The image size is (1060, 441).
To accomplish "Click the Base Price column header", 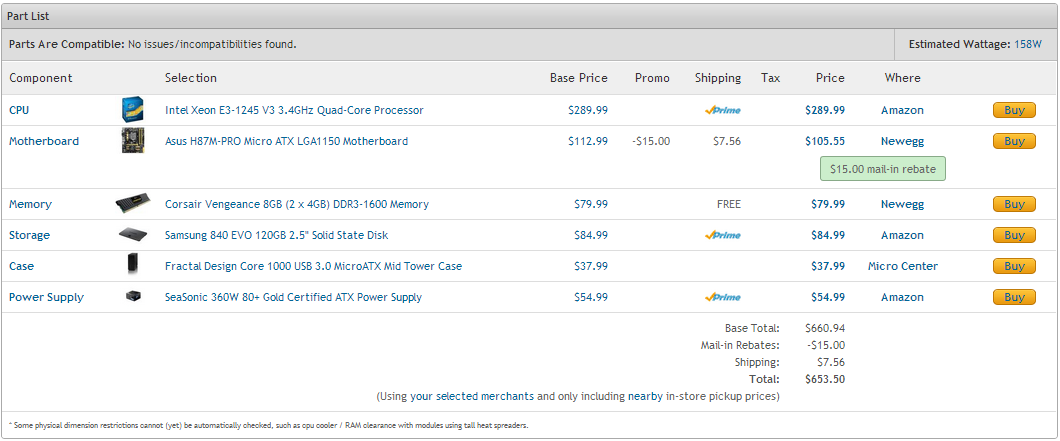I will tap(579, 78).
